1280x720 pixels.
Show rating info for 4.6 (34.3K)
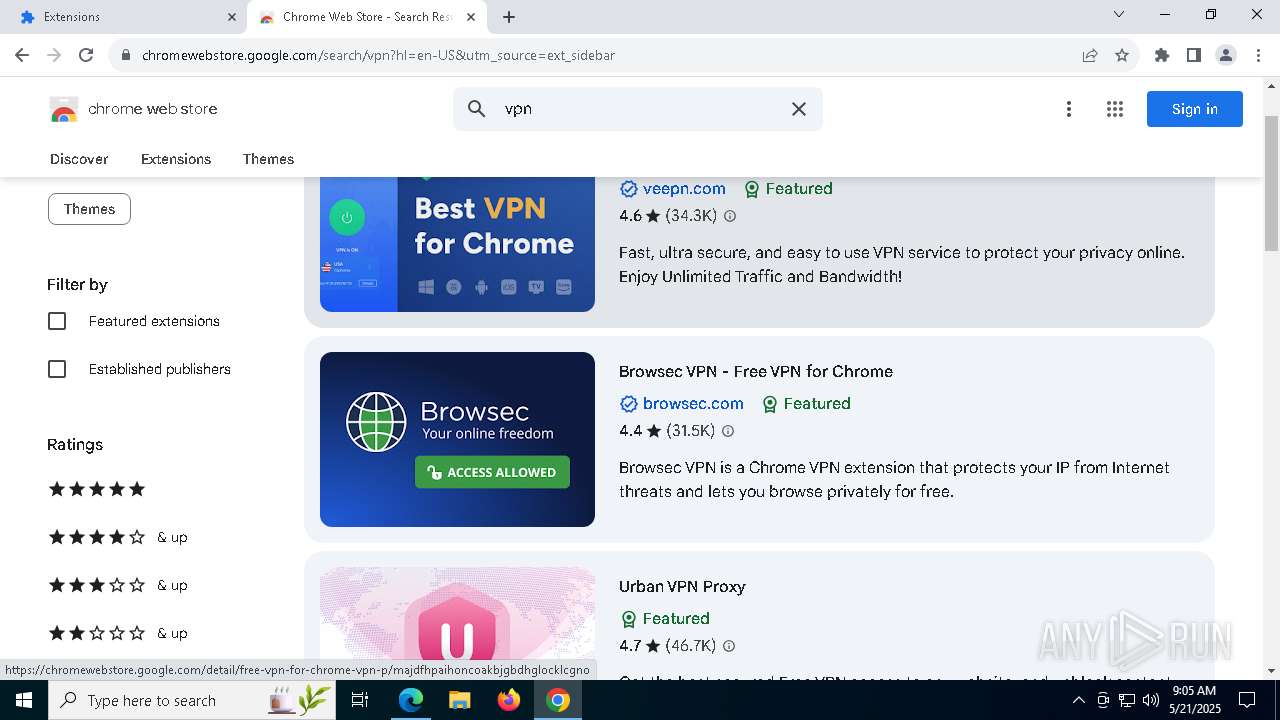click(730, 216)
